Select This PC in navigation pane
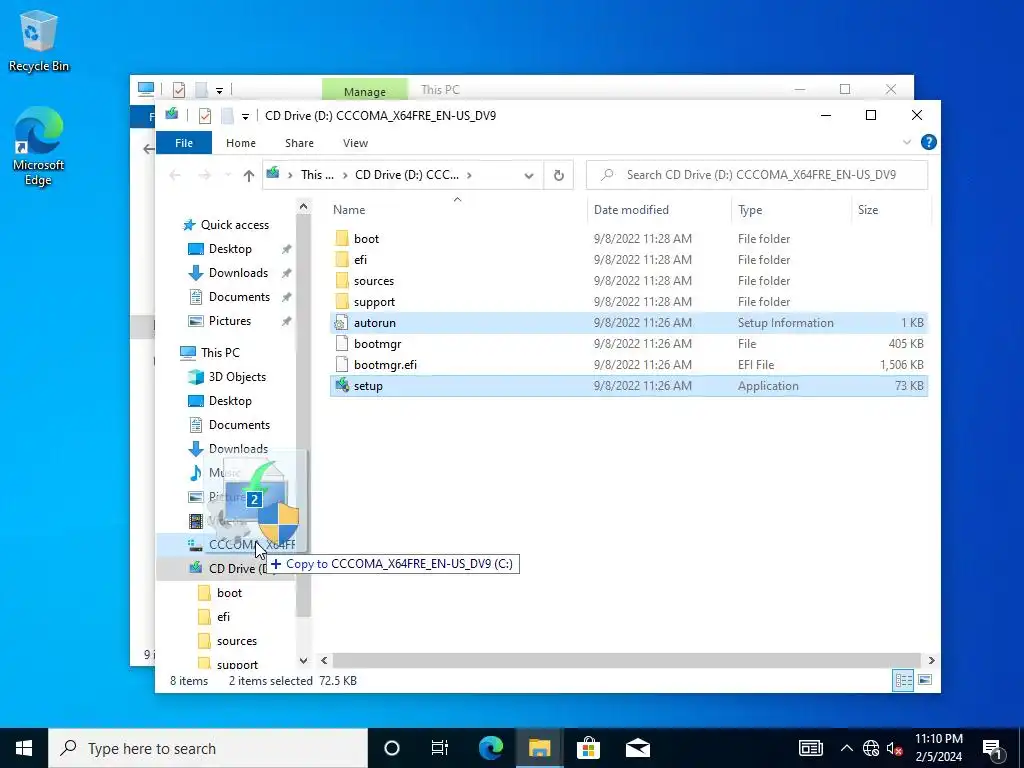This screenshot has height=768, width=1024. click(210, 353)
